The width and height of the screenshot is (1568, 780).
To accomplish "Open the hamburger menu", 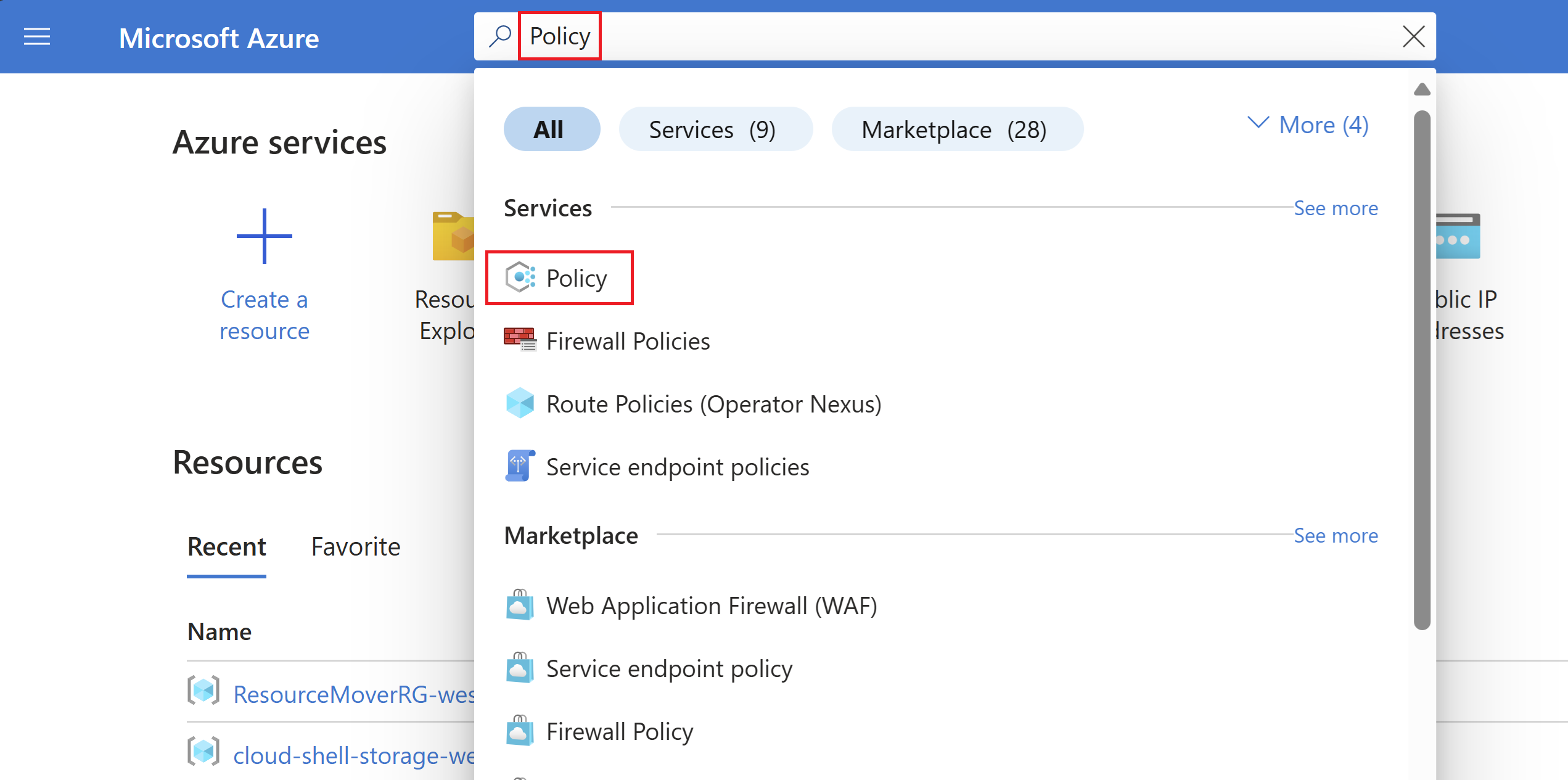I will [x=37, y=36].
